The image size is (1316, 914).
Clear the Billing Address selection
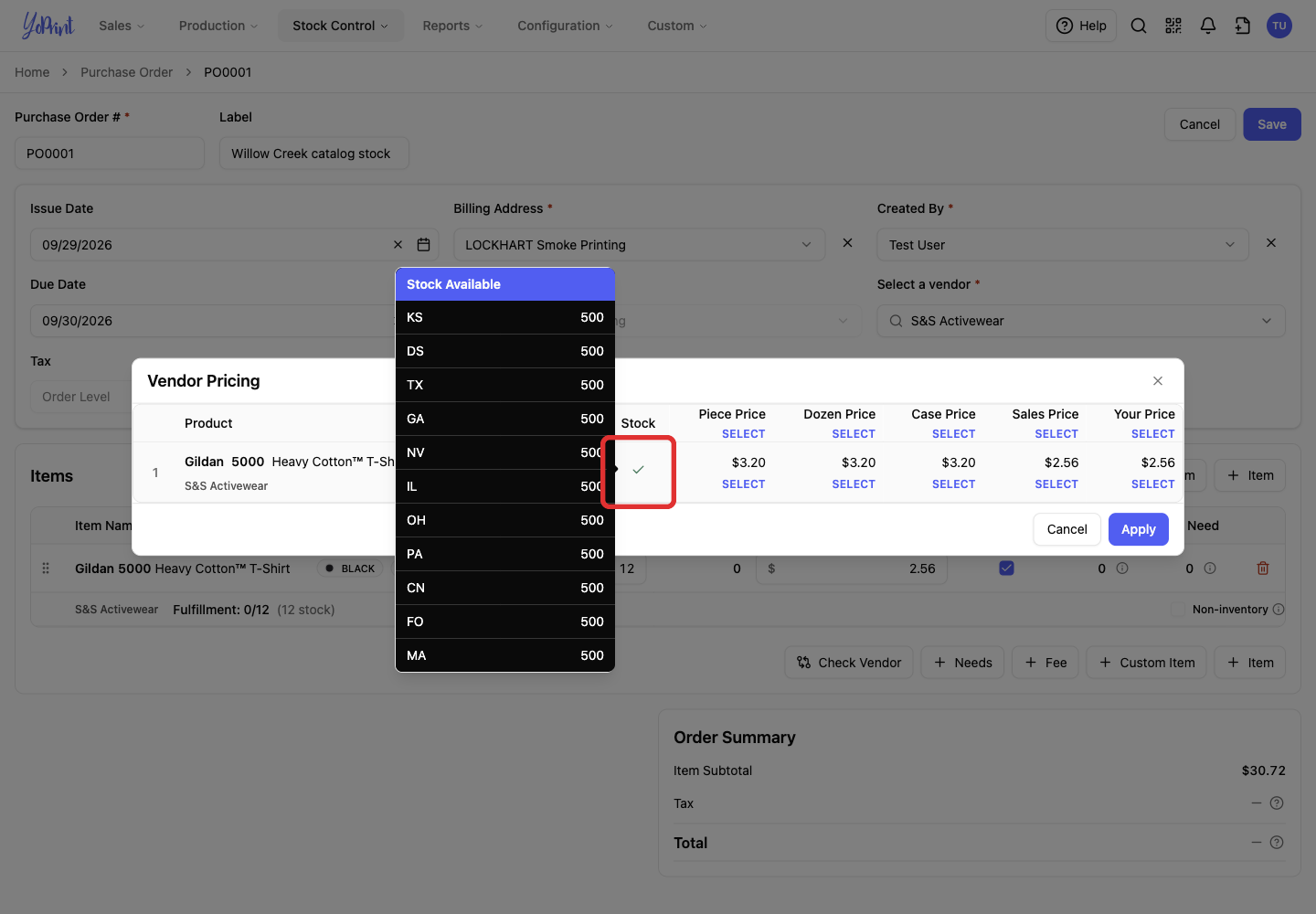pos(847,243)
